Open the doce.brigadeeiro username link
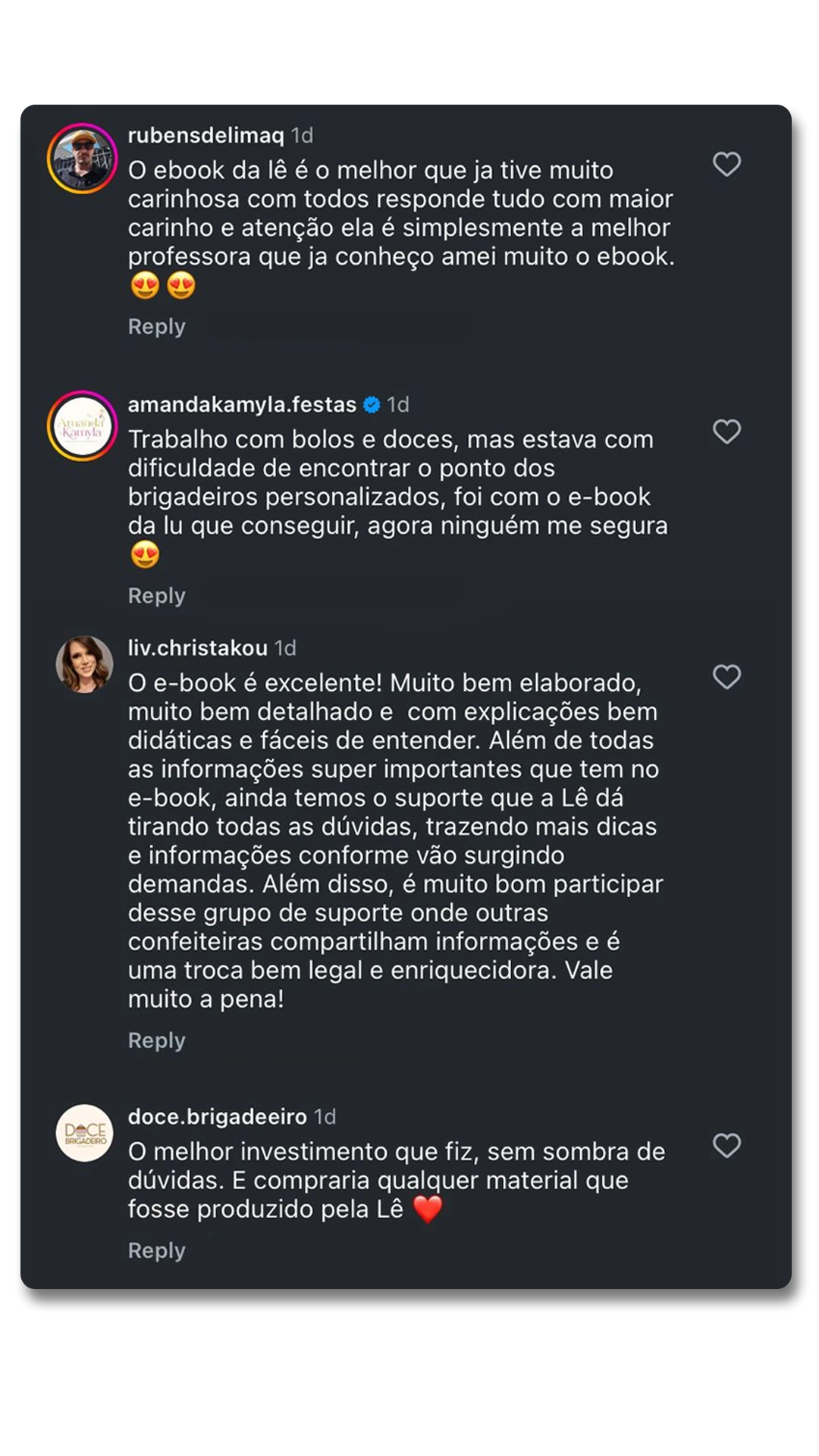 (x=217, y=1117)
